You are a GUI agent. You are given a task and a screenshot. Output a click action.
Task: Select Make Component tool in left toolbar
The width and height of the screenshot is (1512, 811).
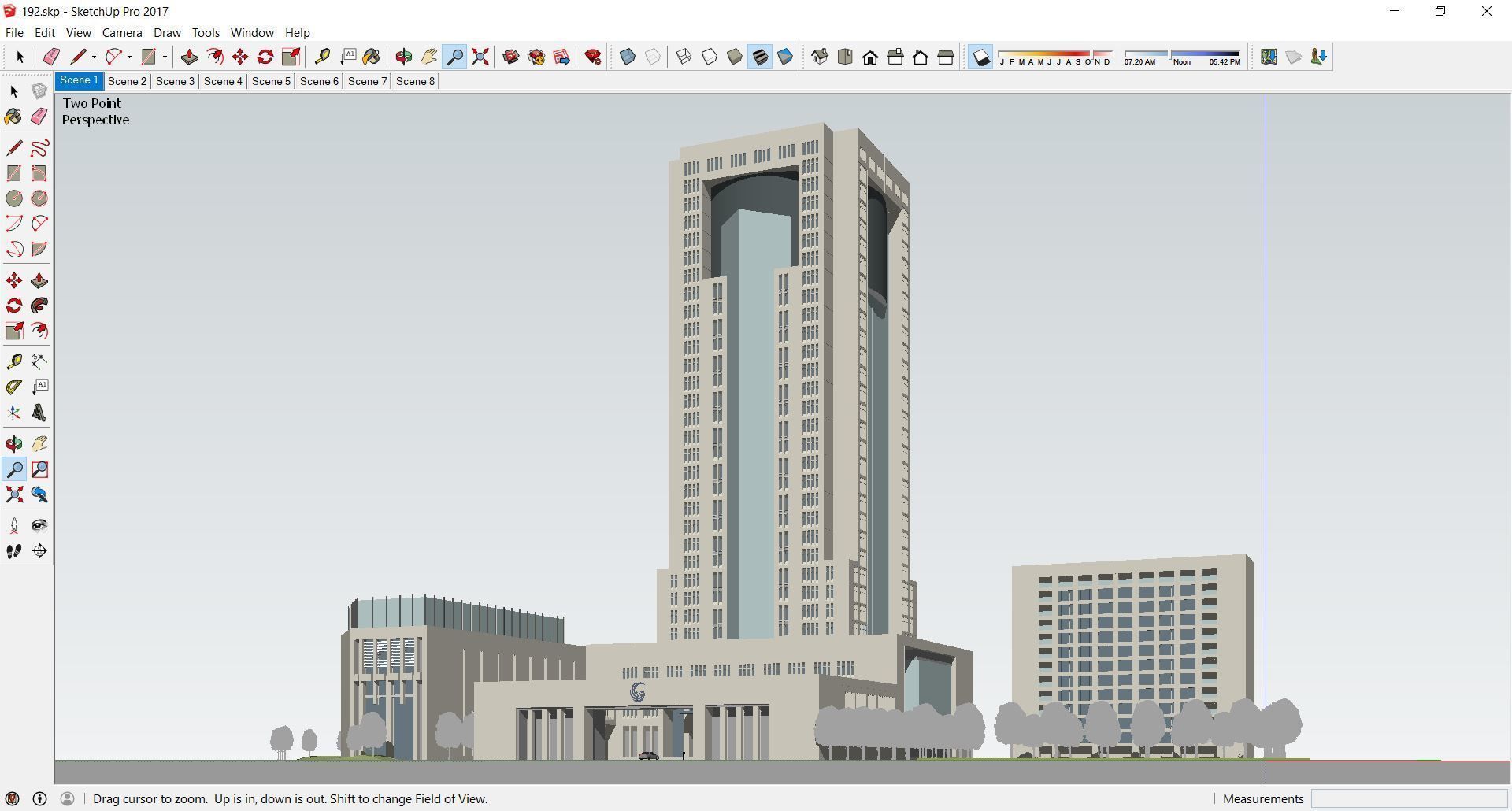click(39, 91)
